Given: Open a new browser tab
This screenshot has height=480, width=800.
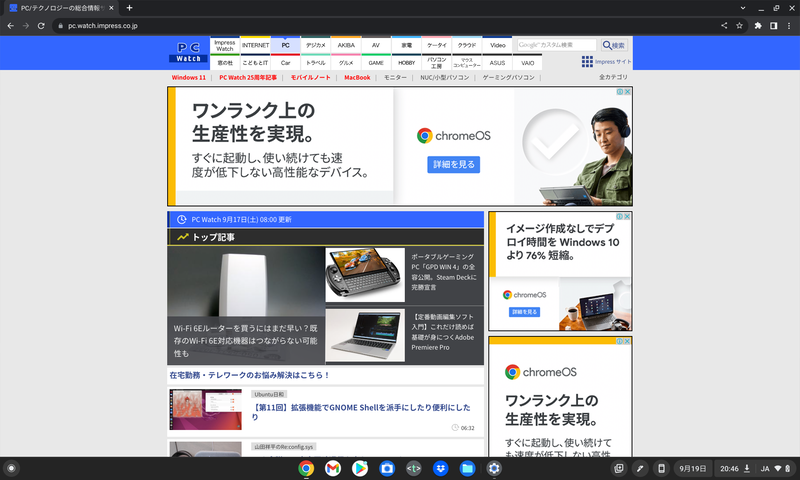Looking at the screenshot, I should [x=129, y=8].
